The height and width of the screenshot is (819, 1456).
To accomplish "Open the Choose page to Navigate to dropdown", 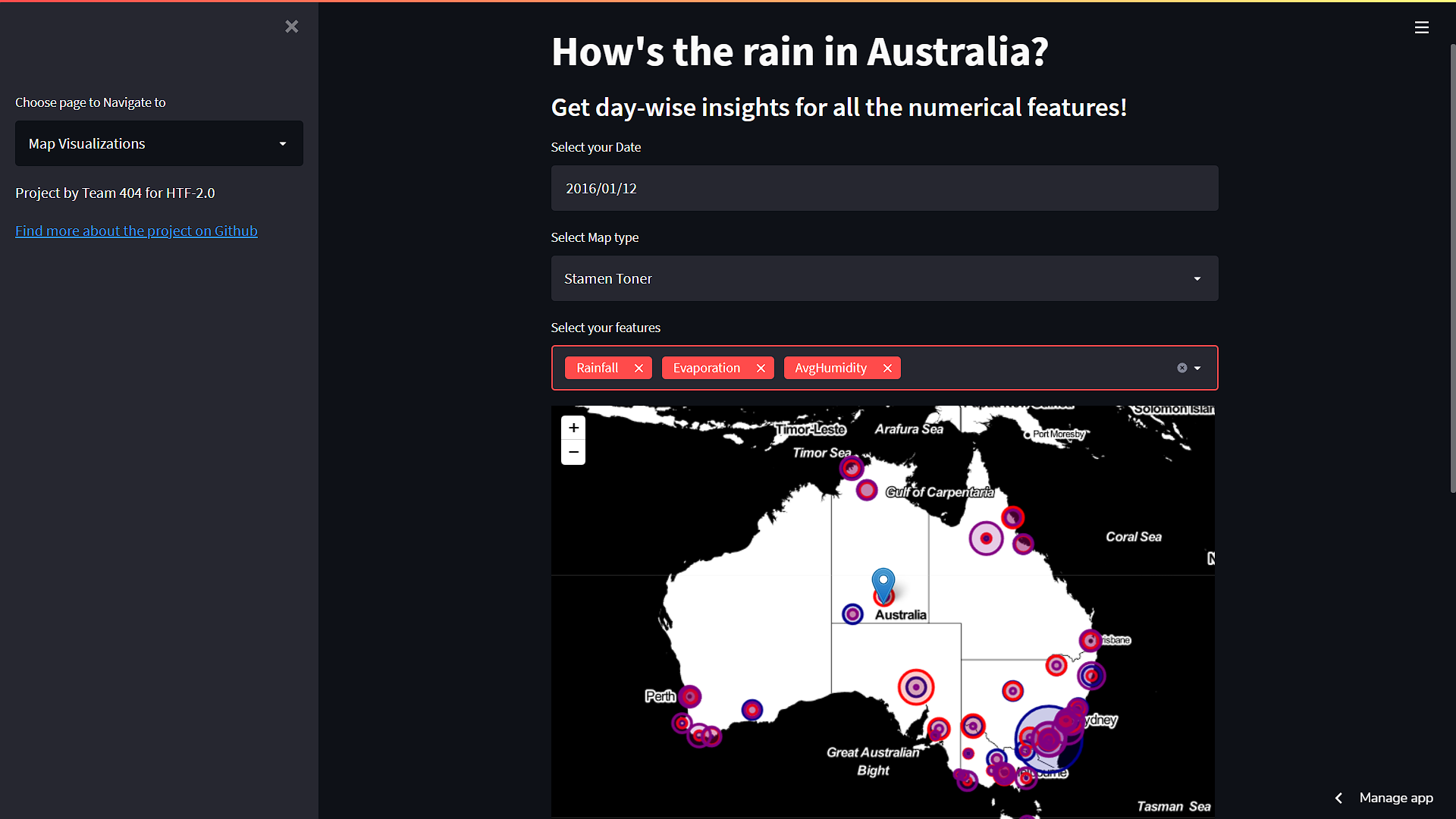I will 158,143.
